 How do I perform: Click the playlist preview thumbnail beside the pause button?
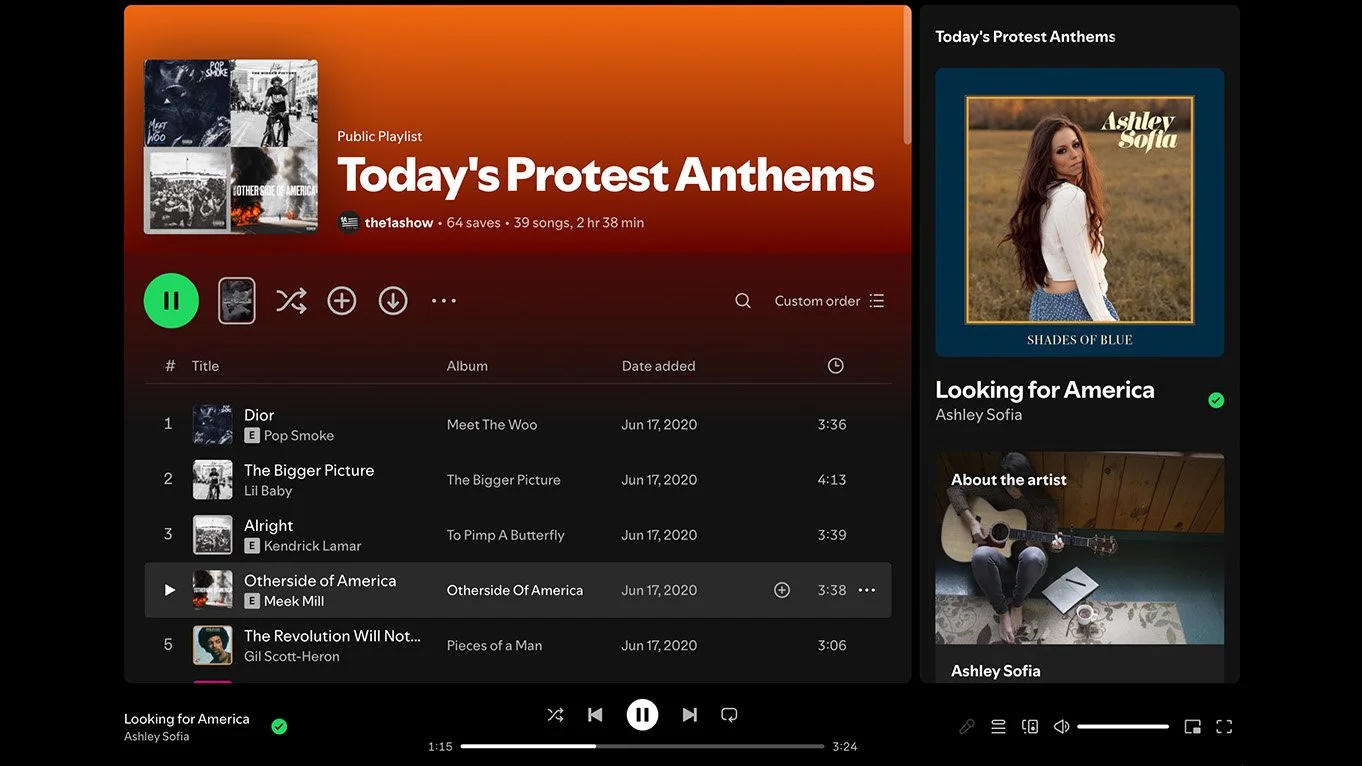[237, 301]
